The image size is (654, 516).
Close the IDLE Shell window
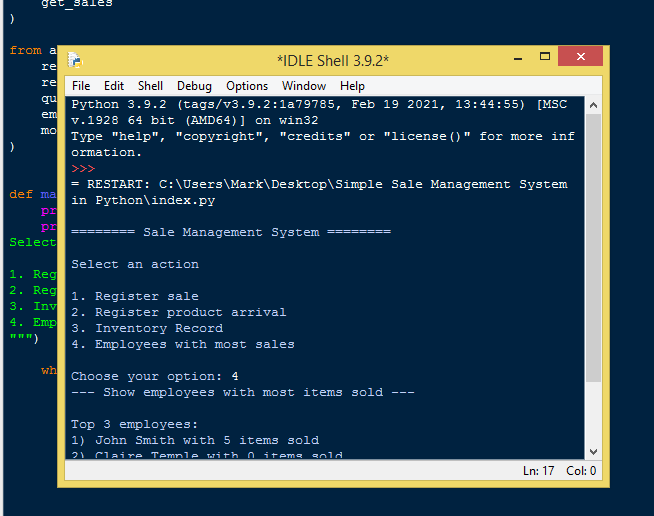click(x=580, y=57)
